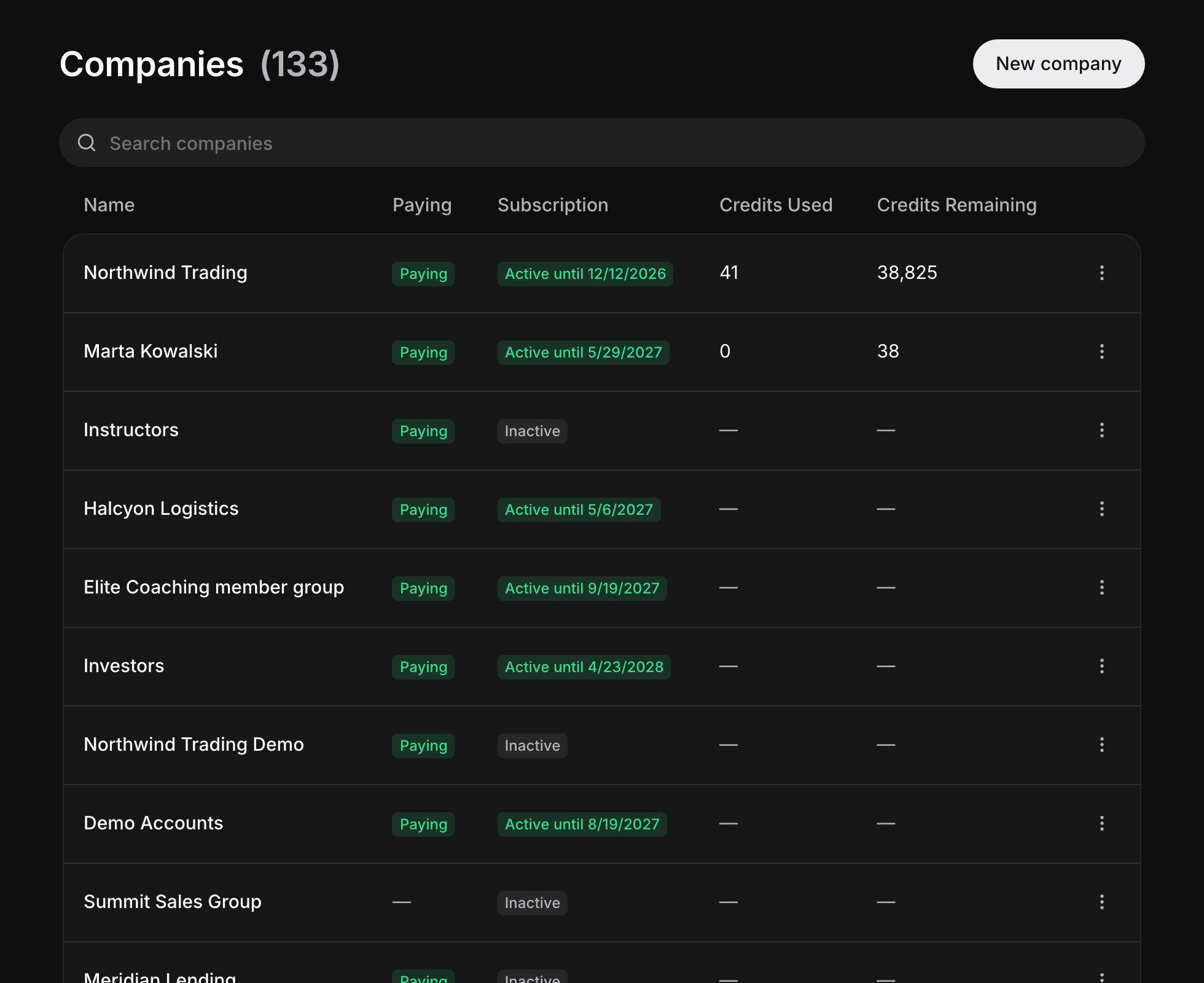Click Inactive badge for Northwind Trading Demo
Screen dimensions: 1204x983
point(532,746)
